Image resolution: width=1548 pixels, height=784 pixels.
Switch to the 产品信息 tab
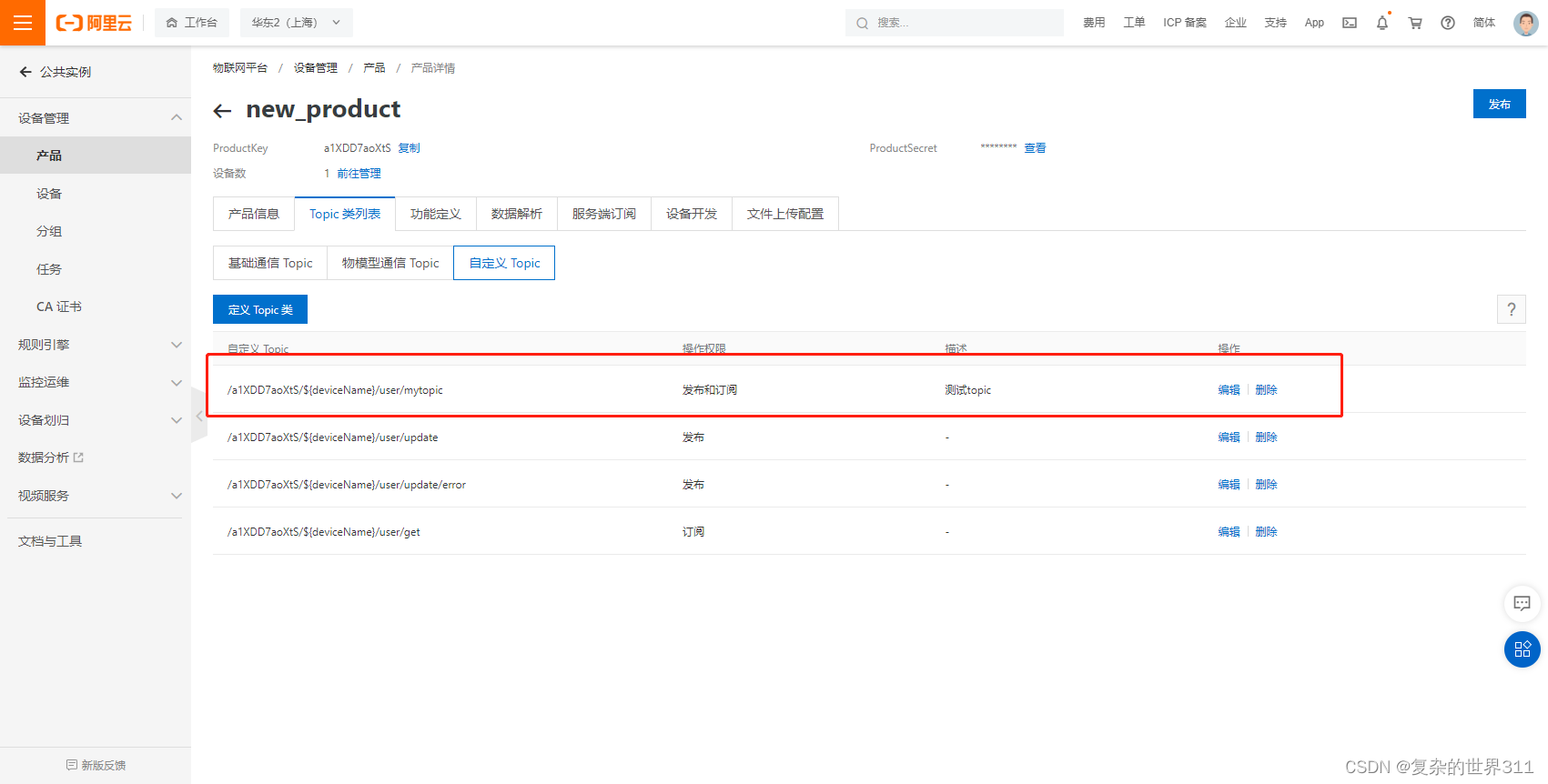pyautogui.click(x=254, y=214)
